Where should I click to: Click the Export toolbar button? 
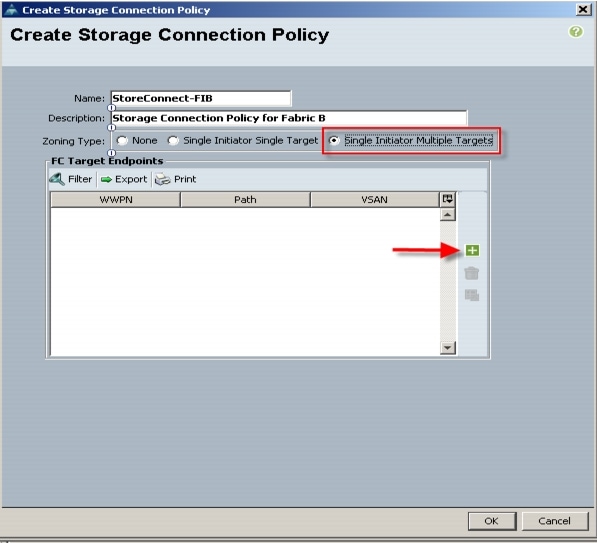click(124, 179)
